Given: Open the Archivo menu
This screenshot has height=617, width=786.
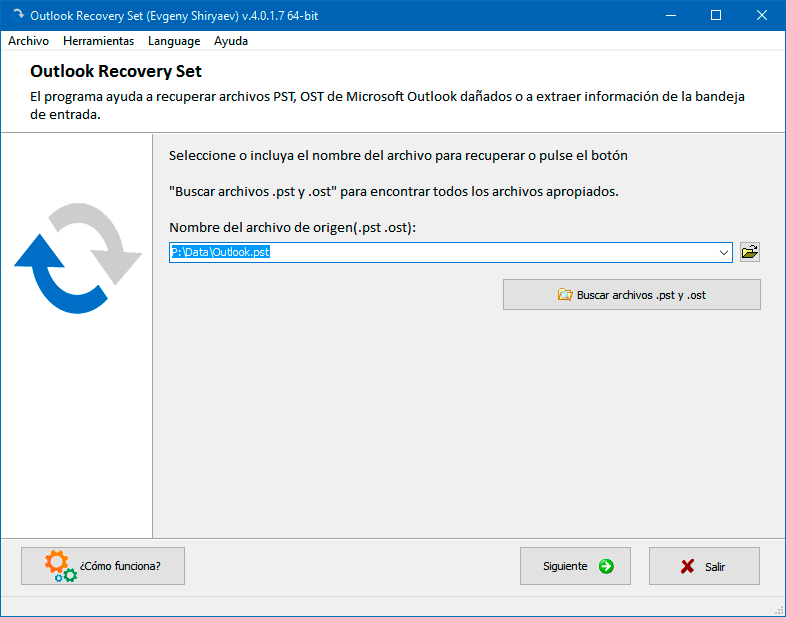Looking at the screenshot, I should coord(28,41).
